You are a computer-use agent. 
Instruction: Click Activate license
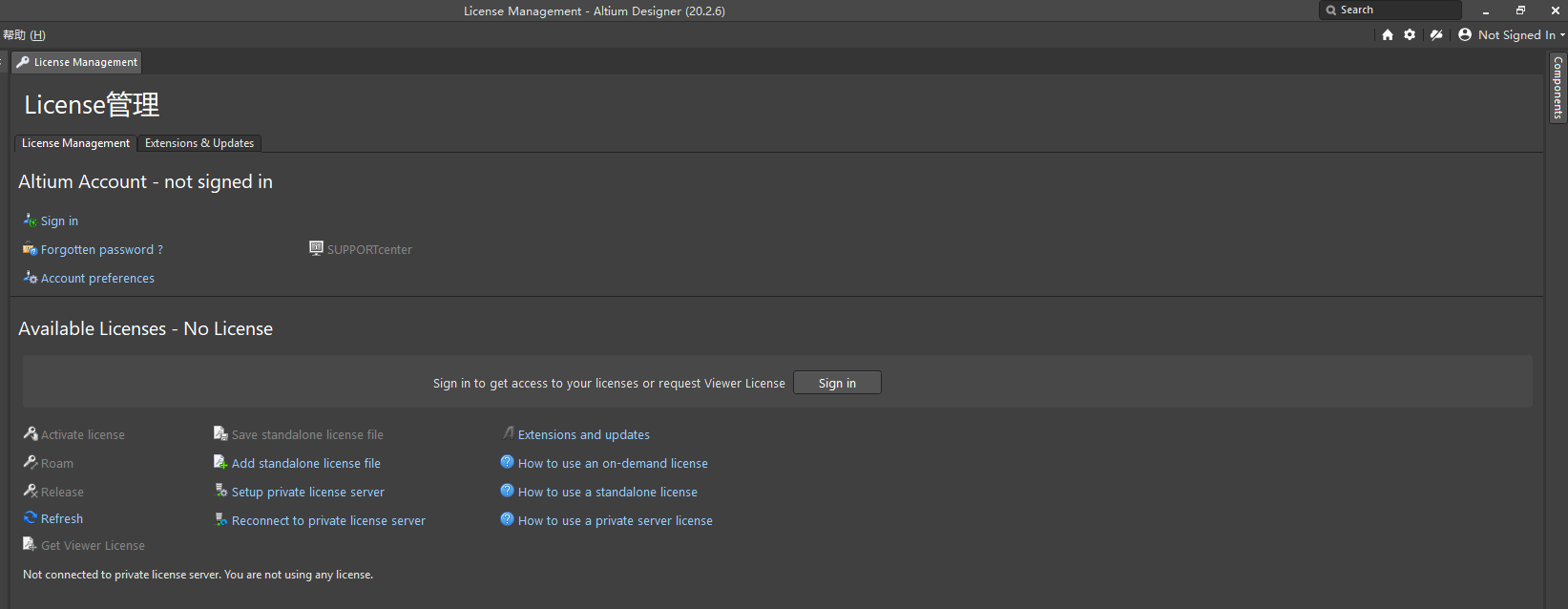83,434
